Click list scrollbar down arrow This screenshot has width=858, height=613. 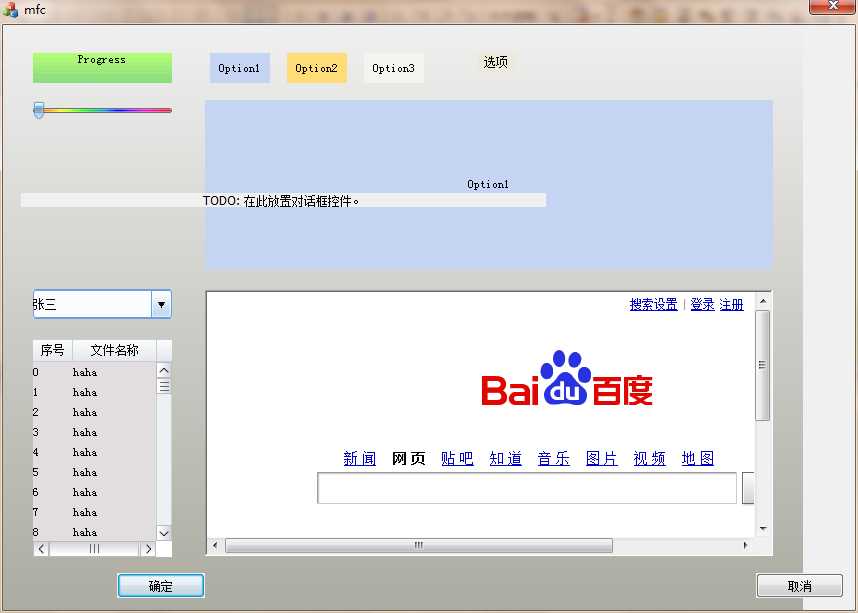coord(164,533)
